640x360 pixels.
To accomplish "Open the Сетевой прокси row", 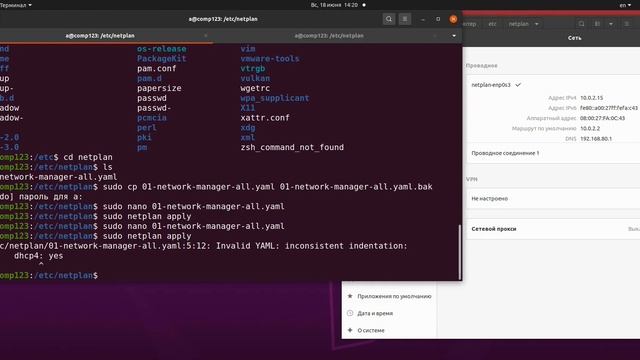I will click(x=553, y=229).
